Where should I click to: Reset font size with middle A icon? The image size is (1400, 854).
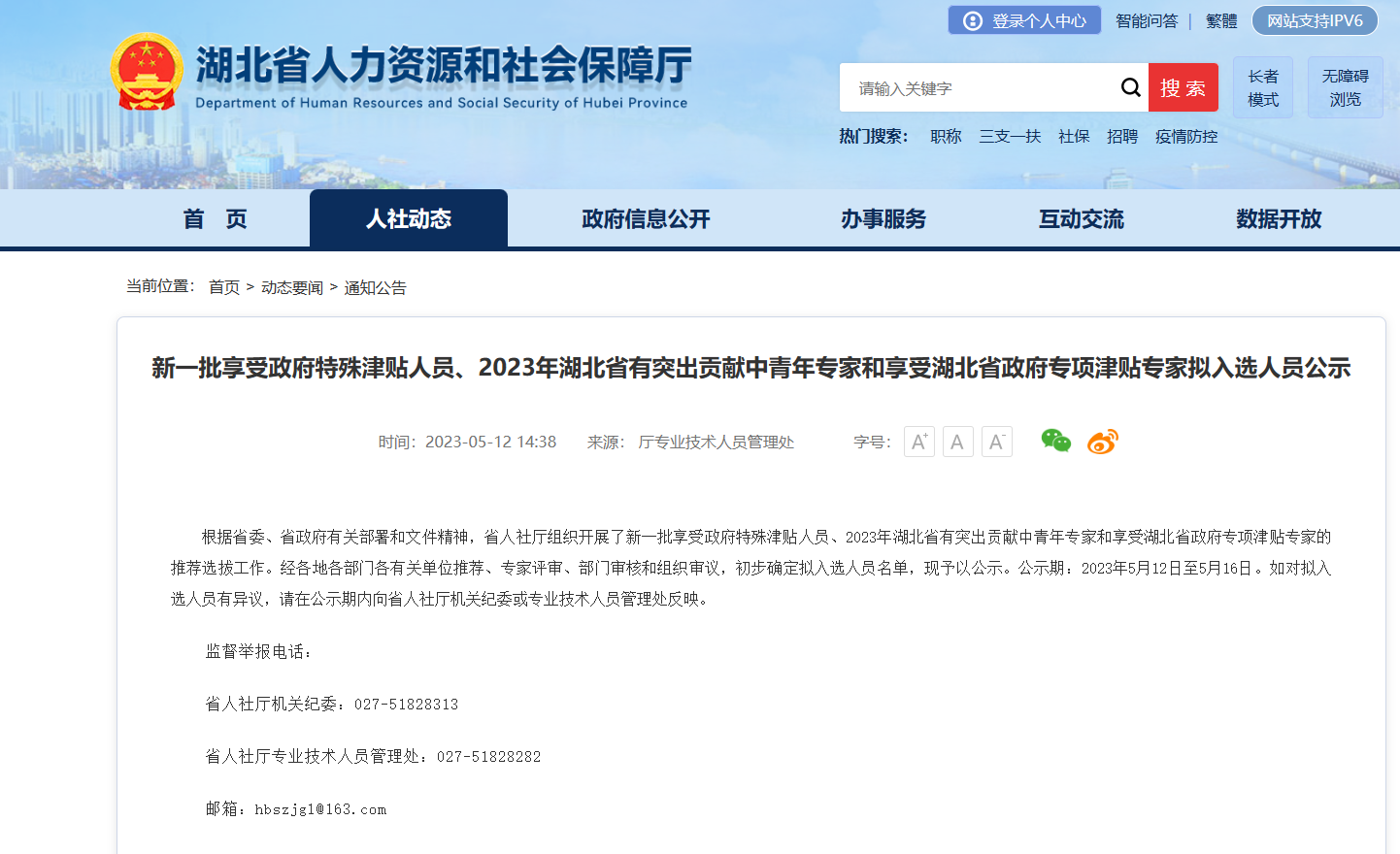[957, 443]
